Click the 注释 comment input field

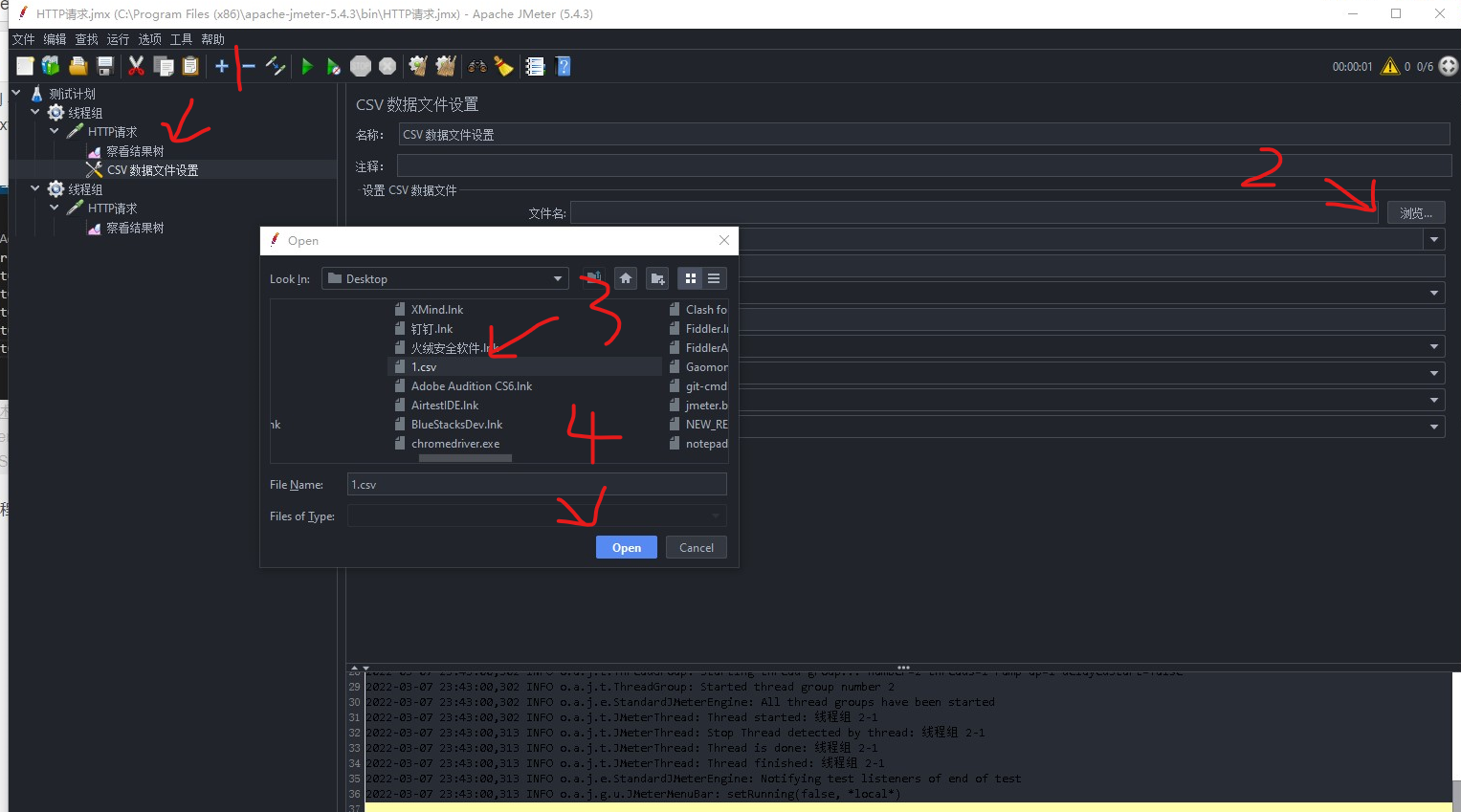point(923,165)
